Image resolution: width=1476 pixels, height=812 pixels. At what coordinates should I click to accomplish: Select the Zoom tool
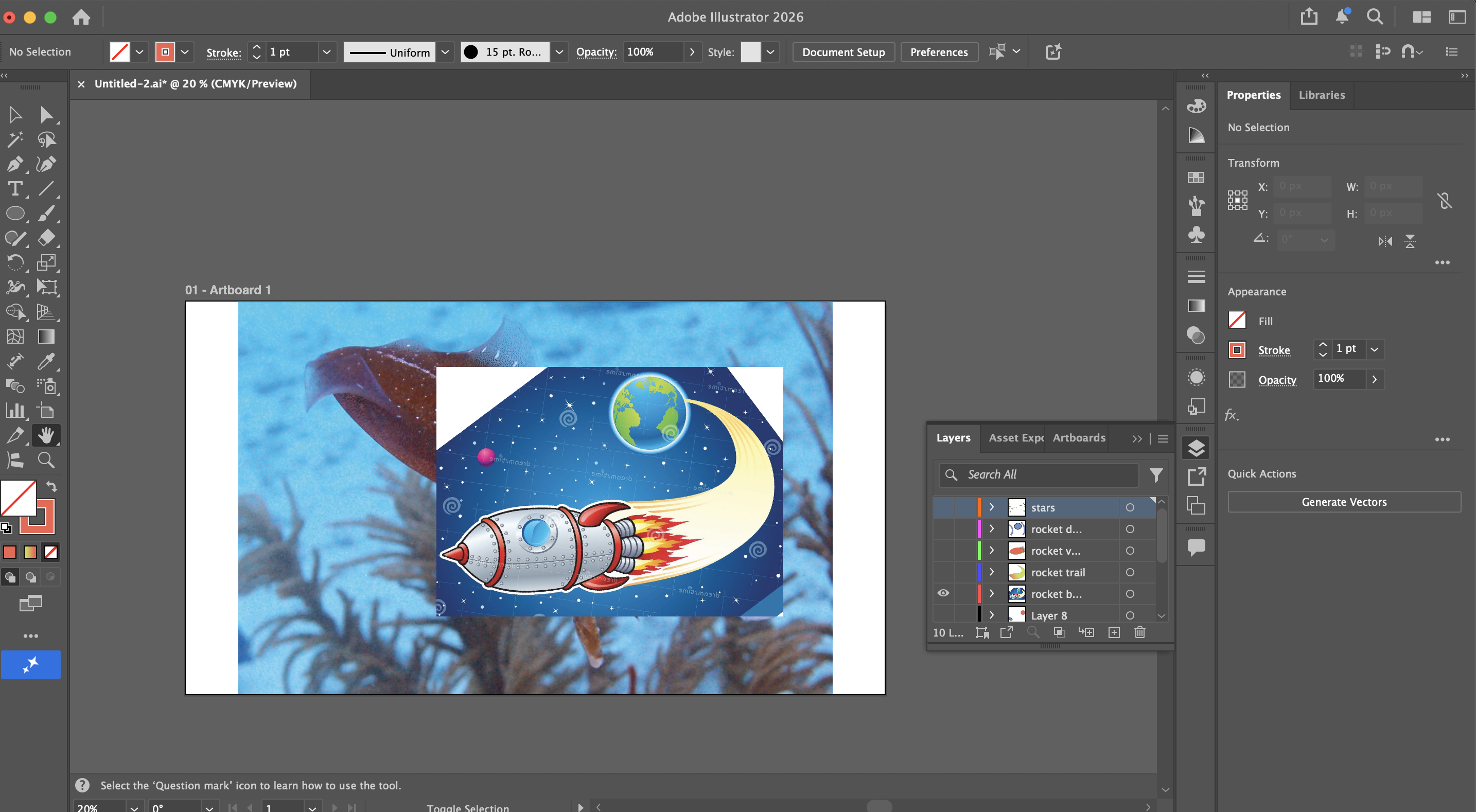[46, 460]
